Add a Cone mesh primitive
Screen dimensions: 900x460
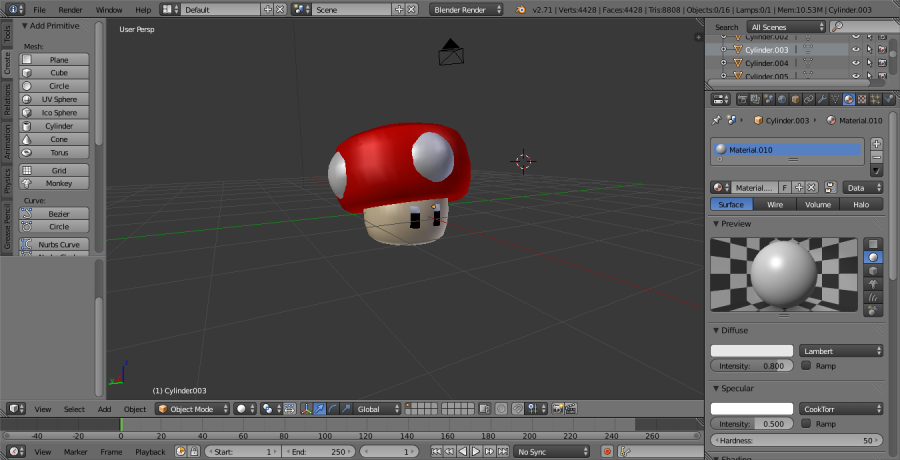pos(54,140)
